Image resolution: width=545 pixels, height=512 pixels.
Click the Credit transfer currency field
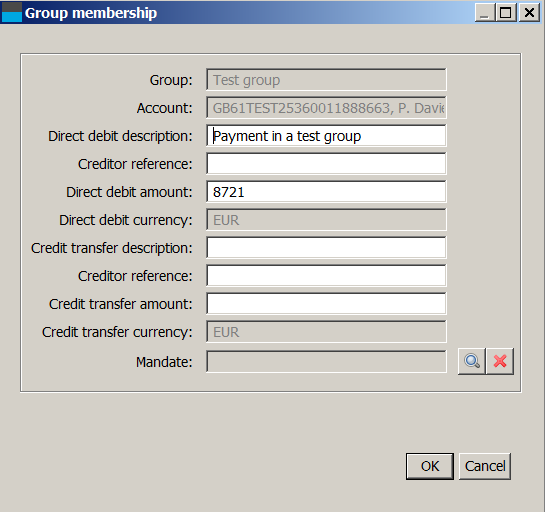(x=326, y=332)
